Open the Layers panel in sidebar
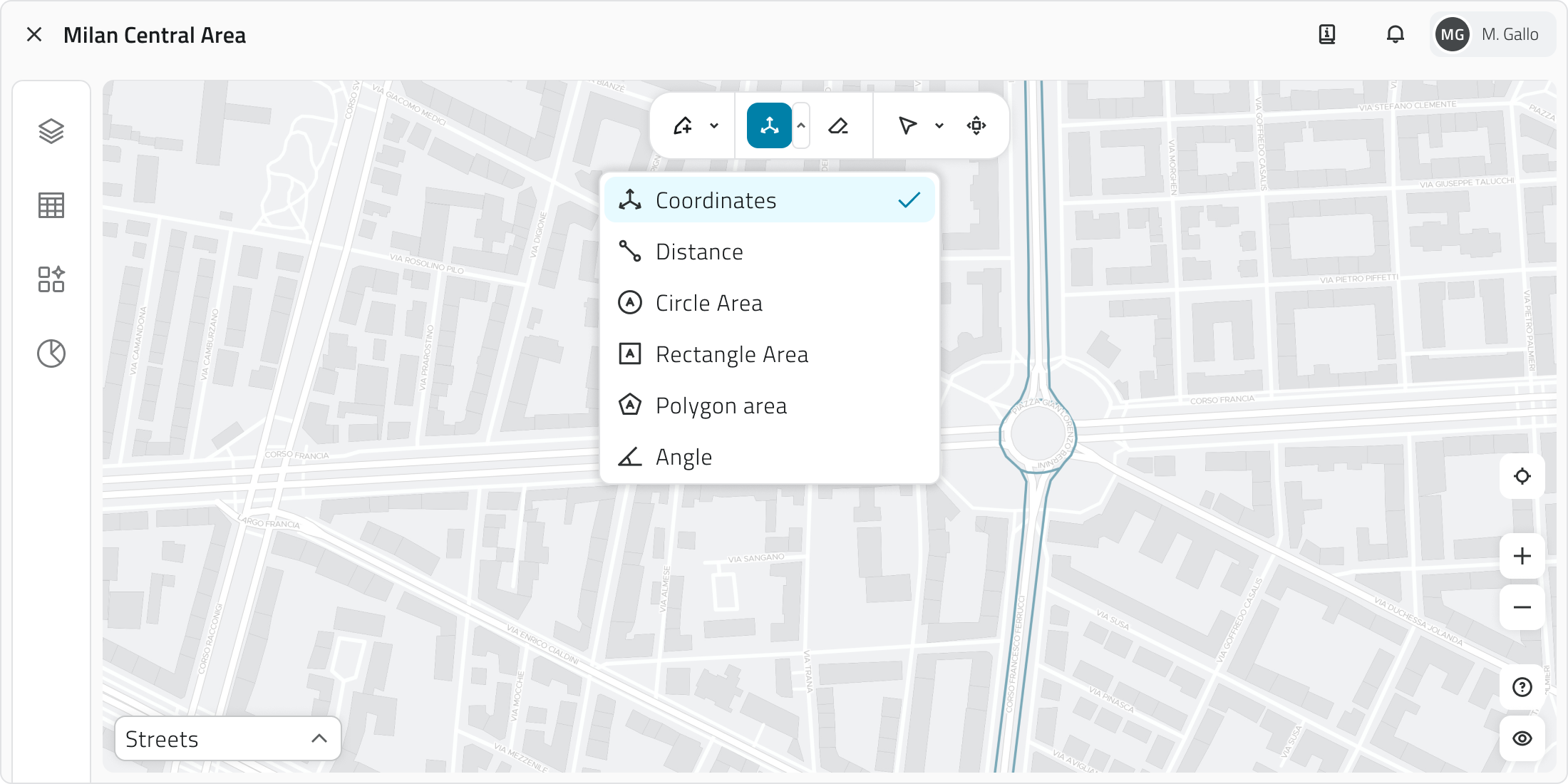This screenshot has height=784, width=1568. point(51,131)
